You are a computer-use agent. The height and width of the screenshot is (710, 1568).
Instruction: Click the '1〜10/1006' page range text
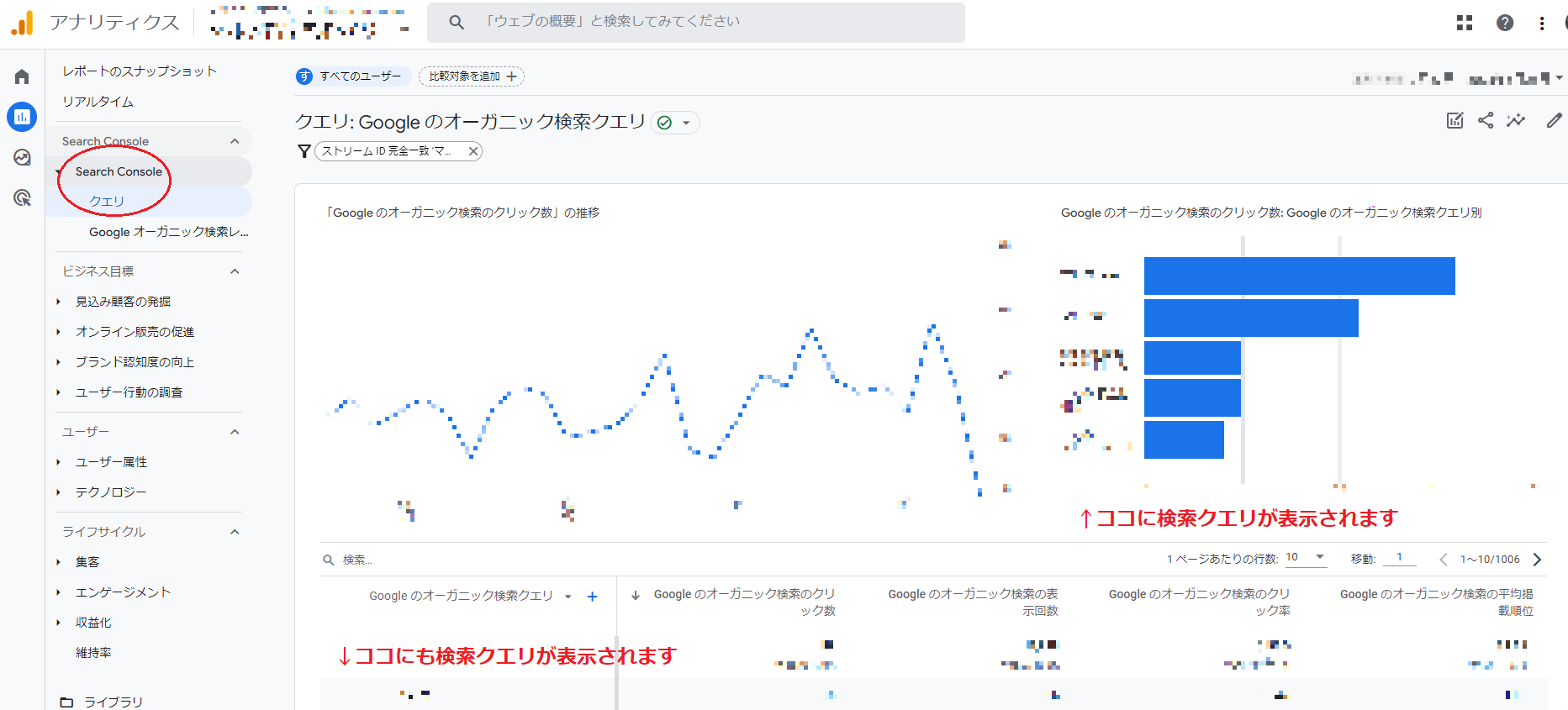[x=1490, y=560]
